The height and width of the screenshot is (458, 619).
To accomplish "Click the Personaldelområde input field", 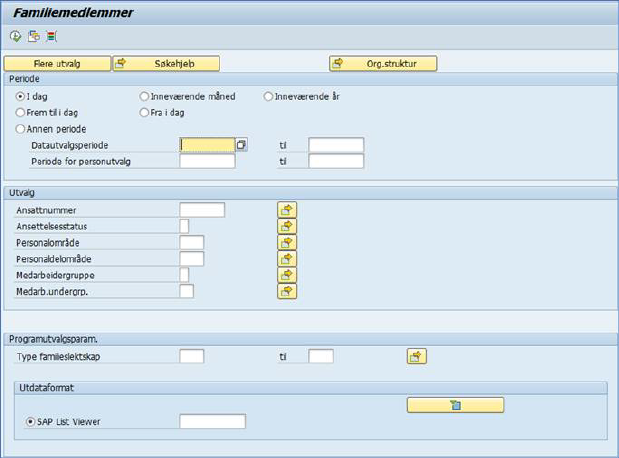I will point(191,259).
